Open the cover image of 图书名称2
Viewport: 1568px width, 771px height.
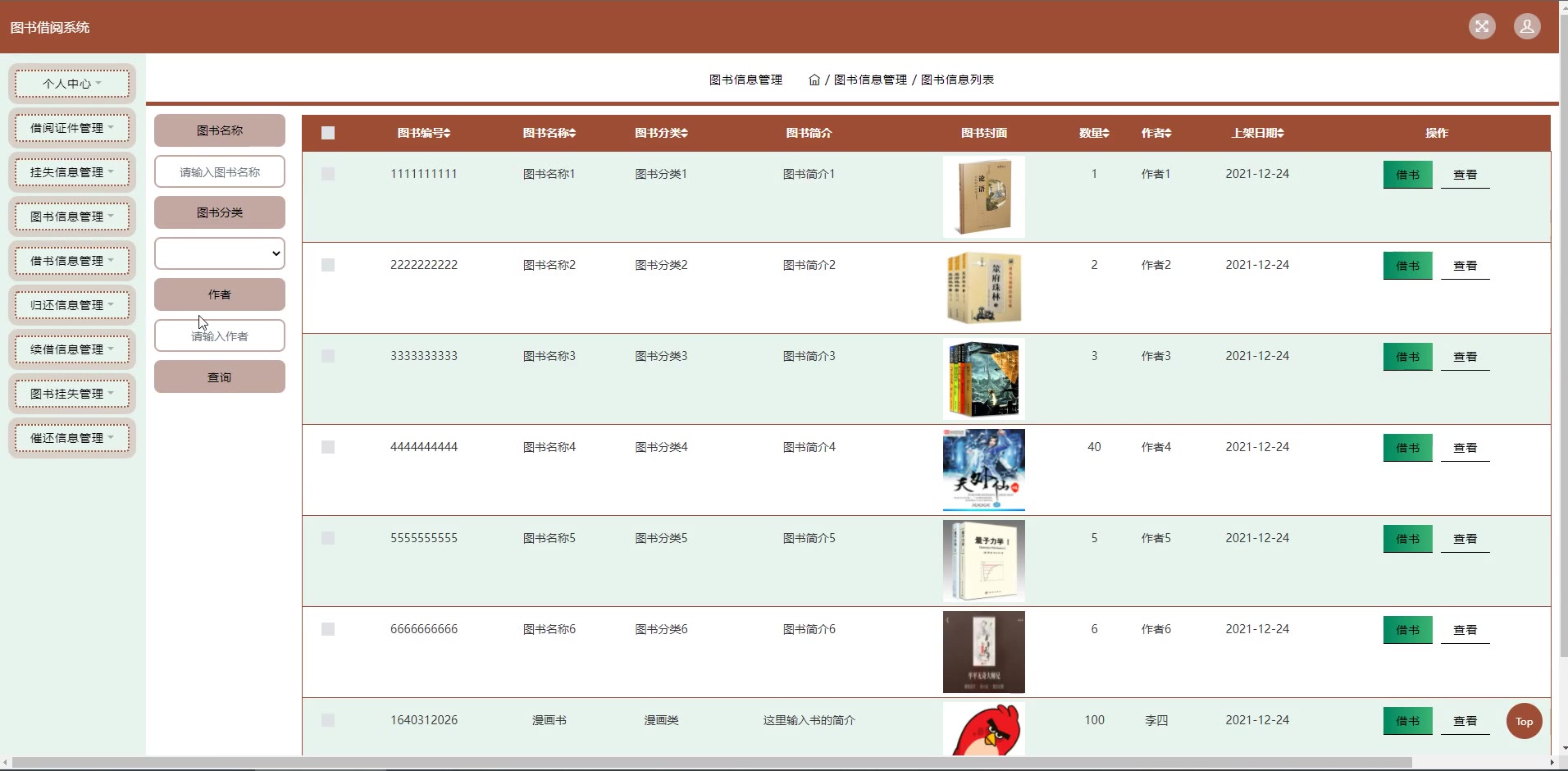pos(984,288)
